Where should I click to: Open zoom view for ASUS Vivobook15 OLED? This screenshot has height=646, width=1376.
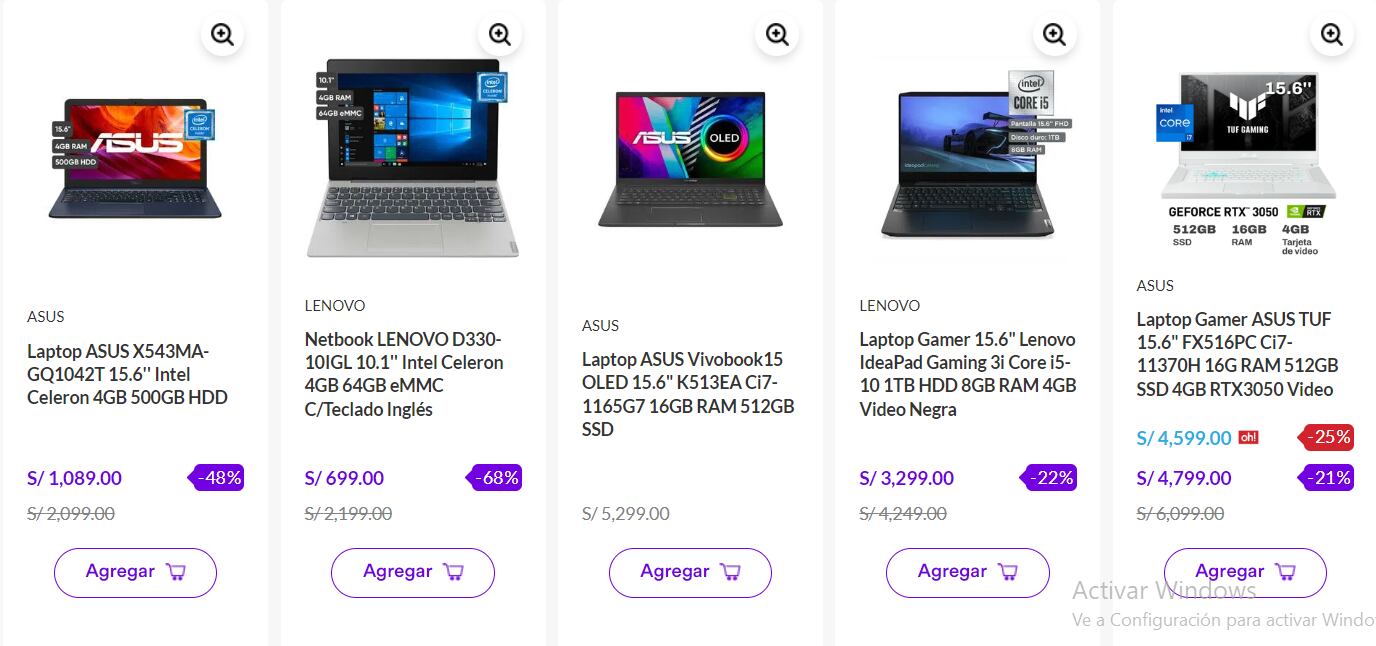(777, 35)
